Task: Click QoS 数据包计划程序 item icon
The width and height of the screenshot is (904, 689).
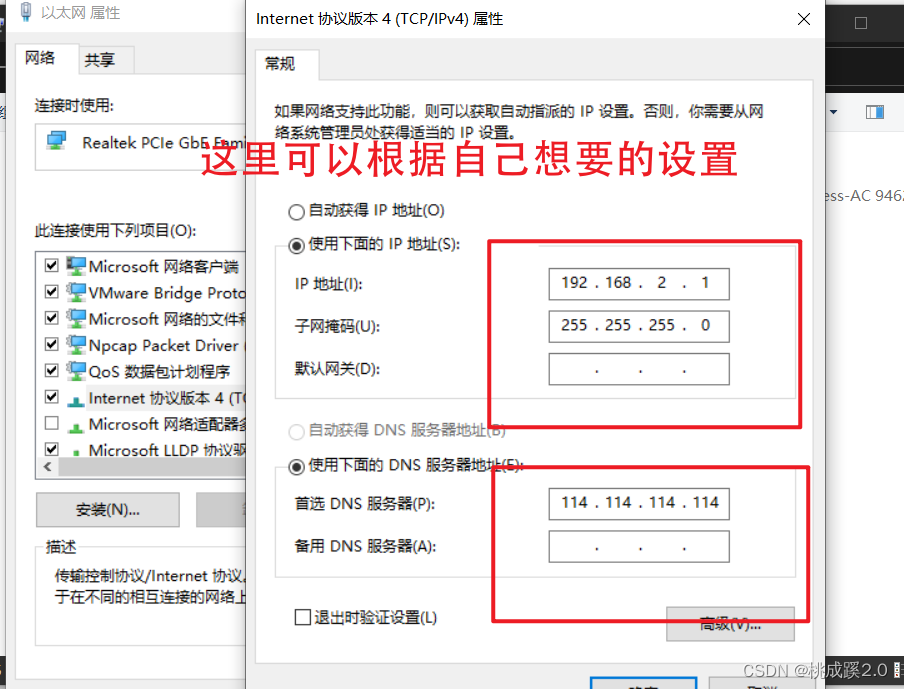Action: (76, 371)
